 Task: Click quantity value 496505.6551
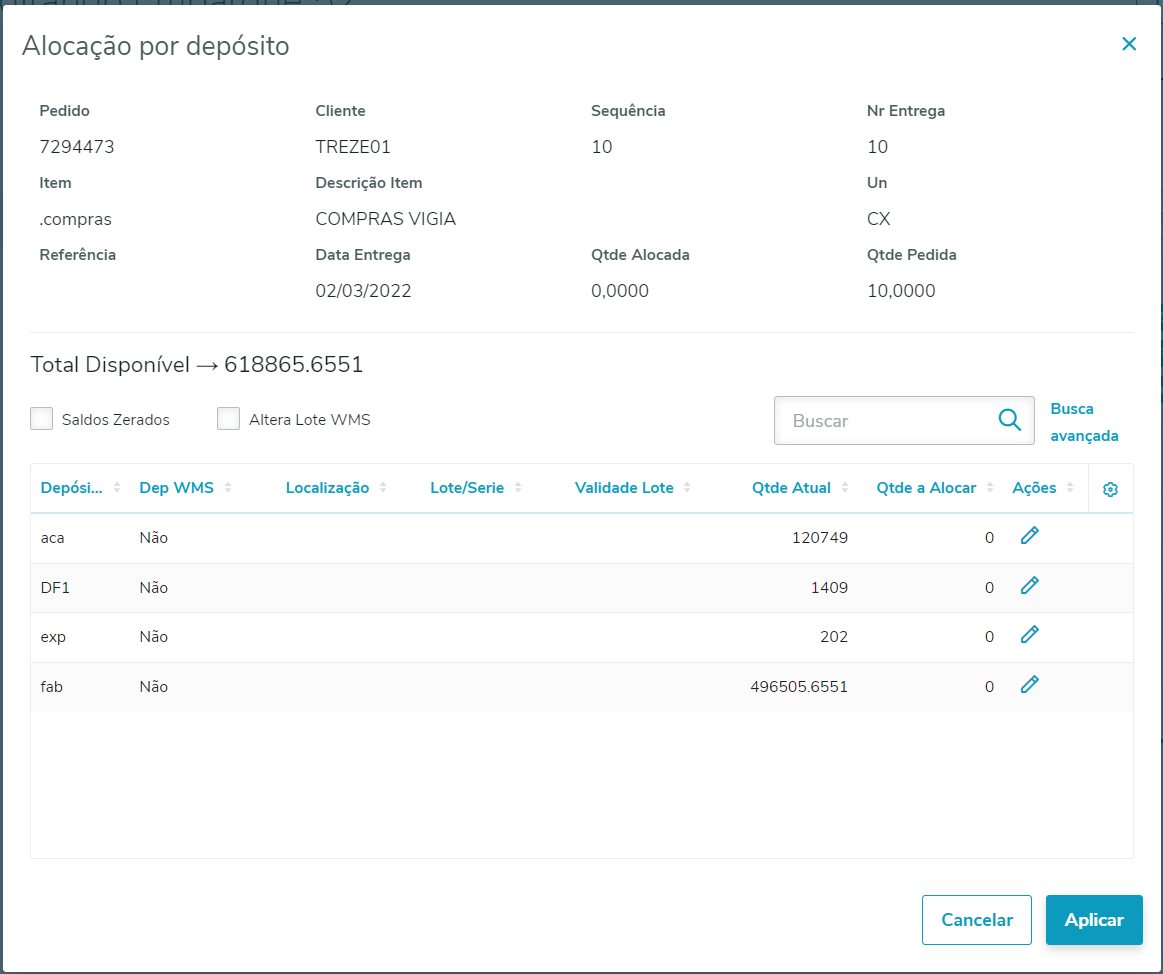click(x=799, y=687)
